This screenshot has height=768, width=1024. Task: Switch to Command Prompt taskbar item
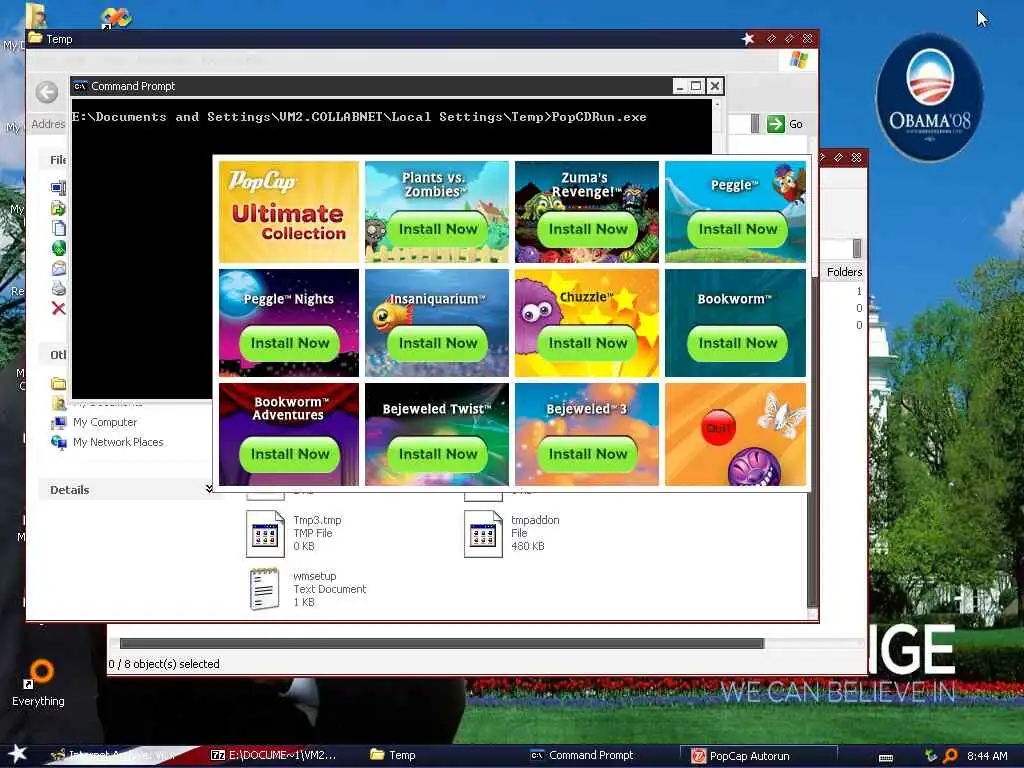(x=582, y=755)
